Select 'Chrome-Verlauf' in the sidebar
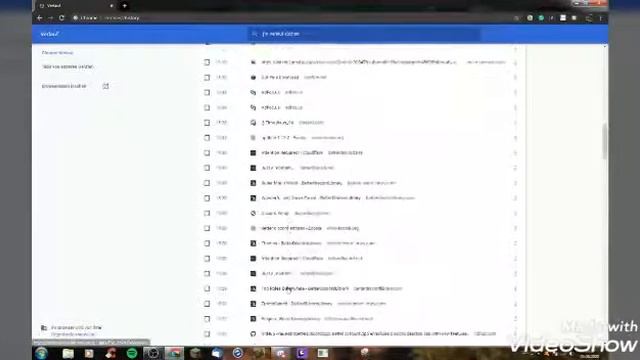Screen dimensions: 640x360 coord(57,53)
